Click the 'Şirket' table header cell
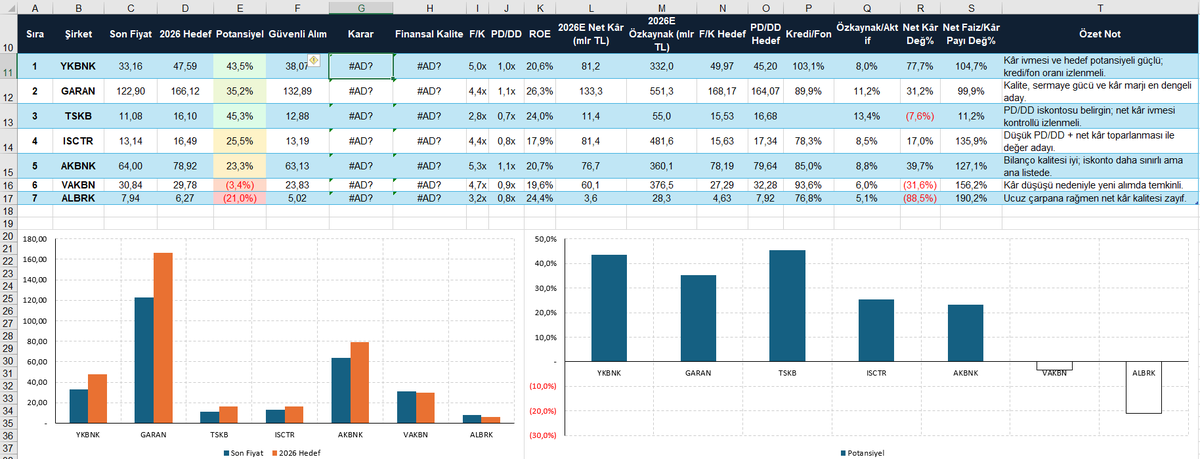 point(78,33)
